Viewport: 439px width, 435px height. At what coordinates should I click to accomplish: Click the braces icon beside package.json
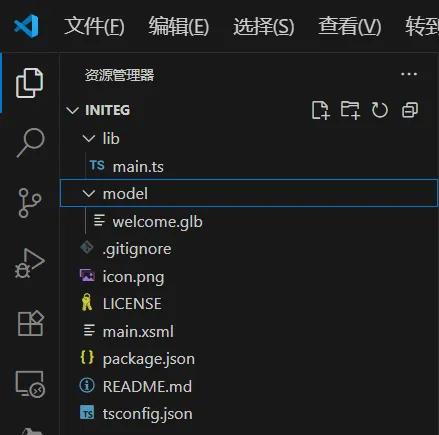[87, 358]
